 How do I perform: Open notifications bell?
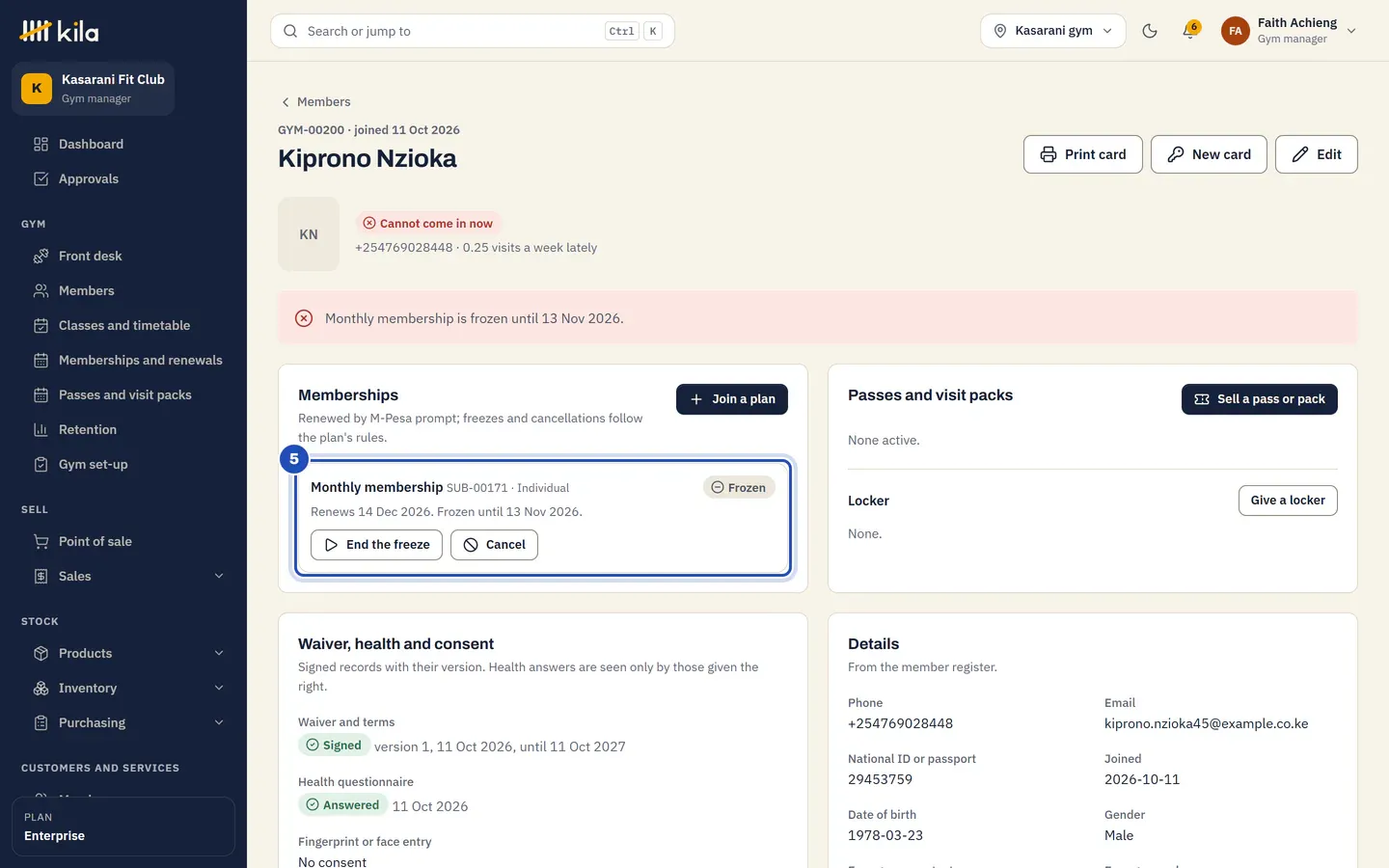pos(1190,31)
